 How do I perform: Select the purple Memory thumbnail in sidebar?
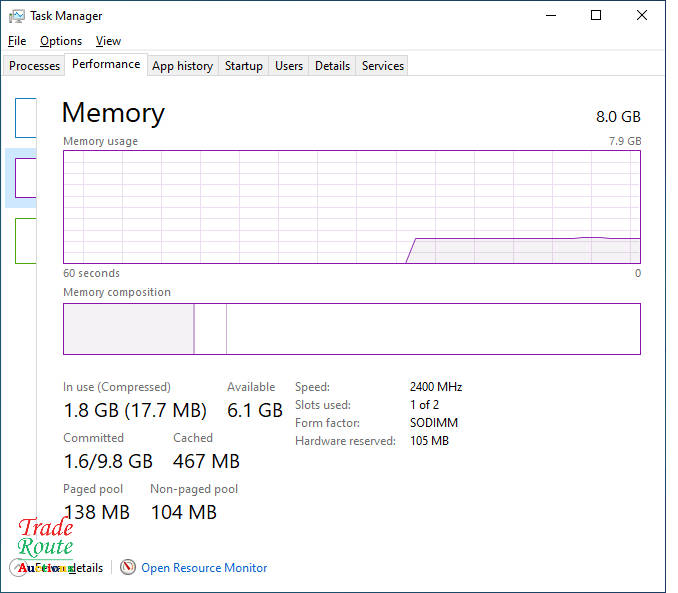(x=25, y=178)
